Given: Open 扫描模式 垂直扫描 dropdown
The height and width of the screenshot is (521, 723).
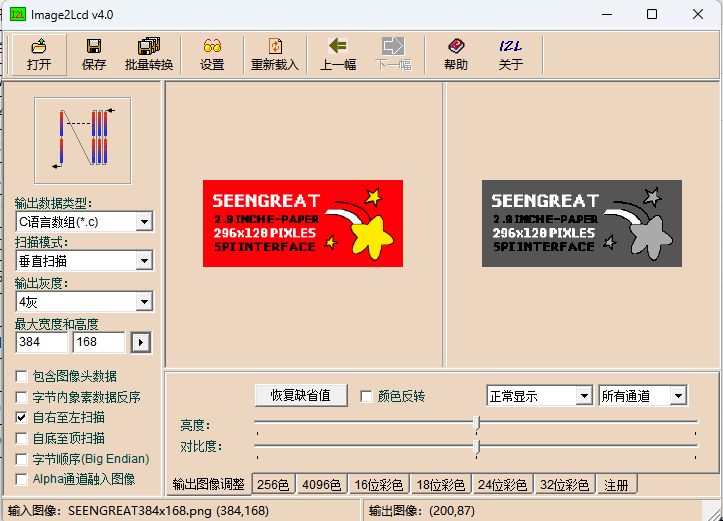Looking at the screenshot, I should 144,261.
